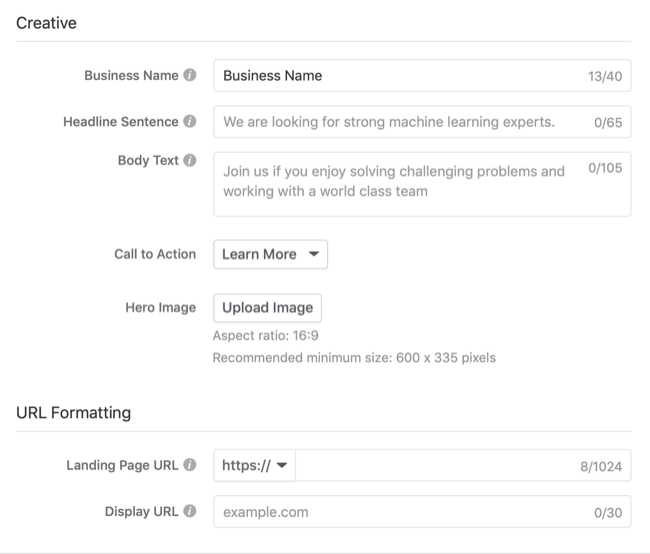Image resolution: width=650 pixels, height=554 pixels.
Task: Click the Creative section heading
Action: coord(46,22)
